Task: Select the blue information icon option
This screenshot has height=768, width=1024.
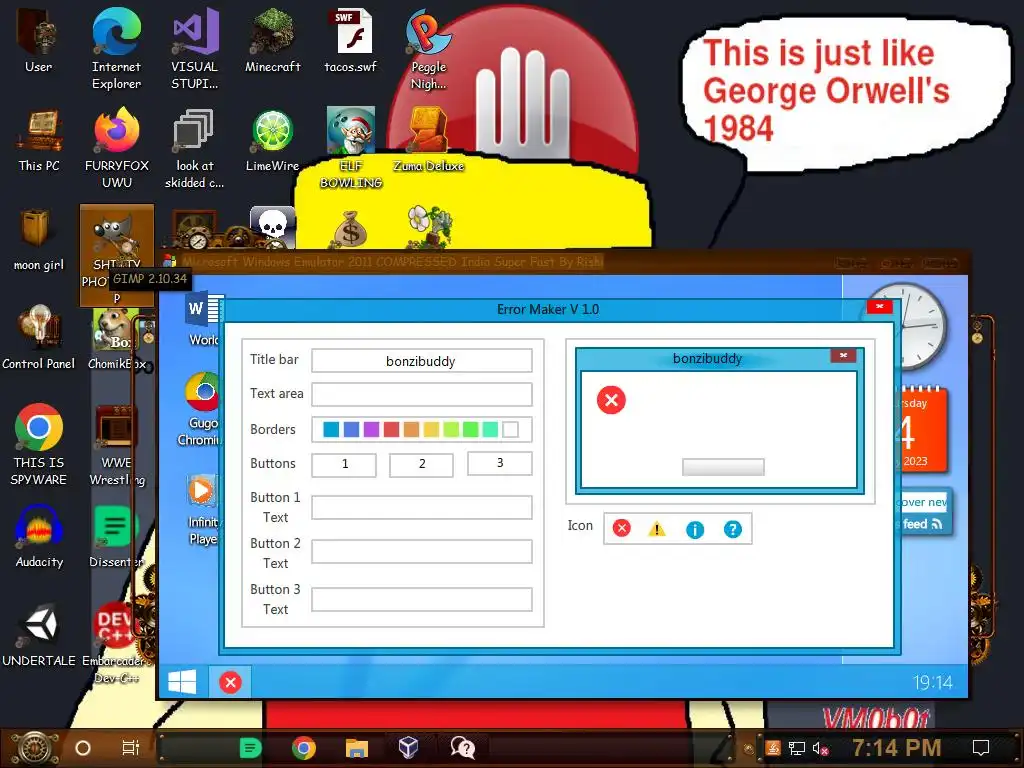Action: click(695, 529)
